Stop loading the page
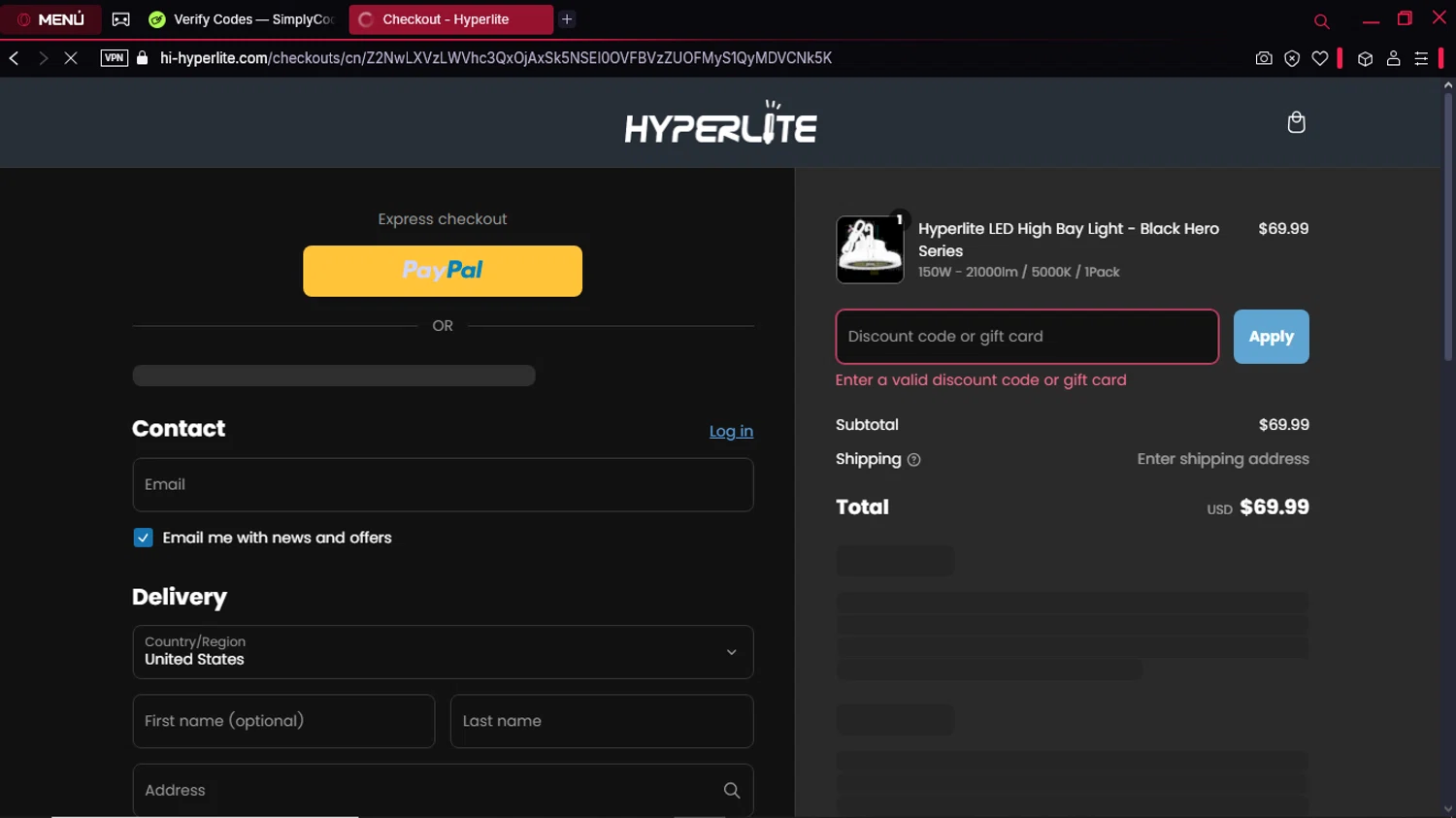The width and height of the screenshot is (1456, 818). point(71,58)
